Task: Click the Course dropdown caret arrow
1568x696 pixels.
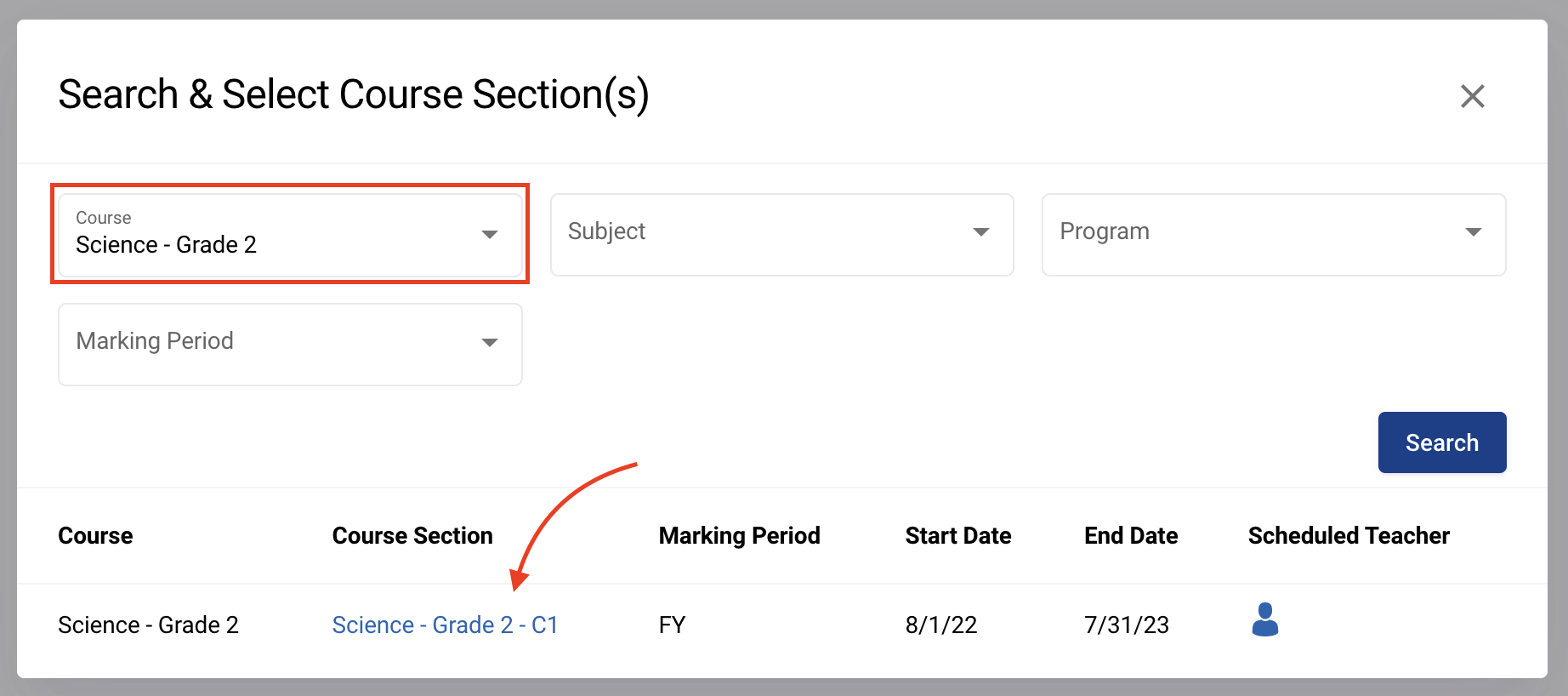Action: [489, 234]
